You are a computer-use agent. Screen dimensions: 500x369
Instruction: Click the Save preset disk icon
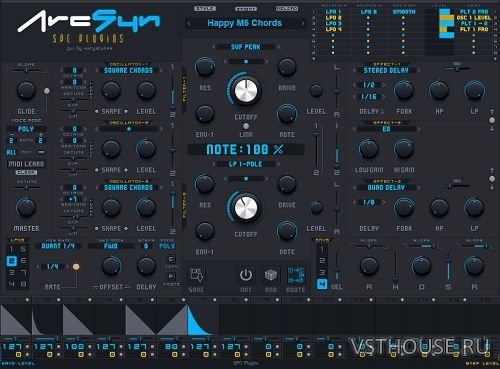(197, 275)
